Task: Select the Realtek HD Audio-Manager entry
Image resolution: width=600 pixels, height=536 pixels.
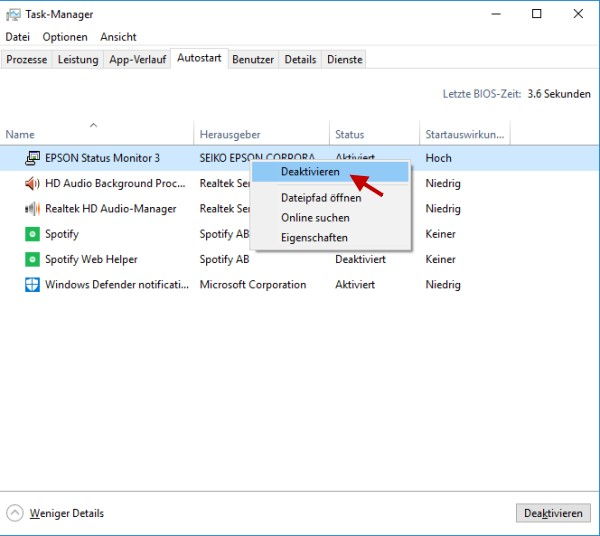Action: tap(111, 209)
